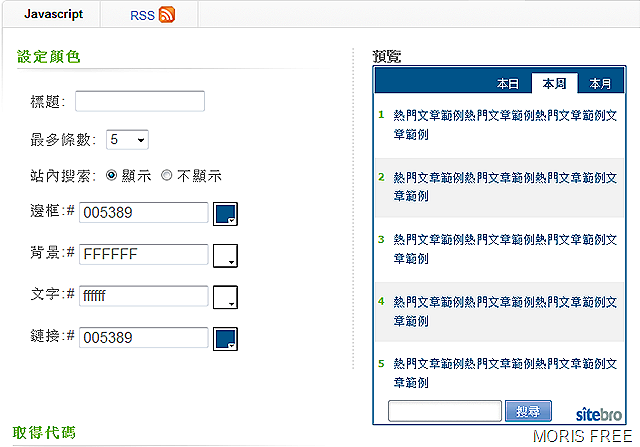Image resolution: width=640 pixels, height=447 pixels.
Task: Select the 顯示 radio button
Action: (111, 175)
